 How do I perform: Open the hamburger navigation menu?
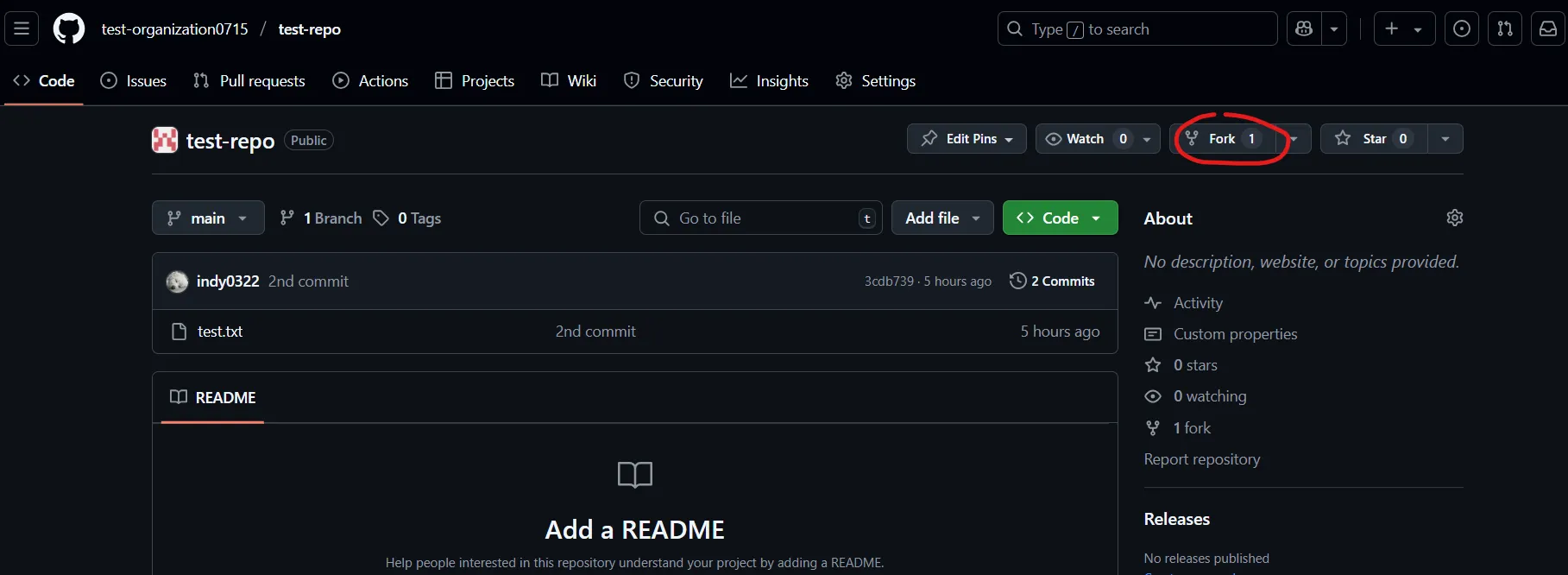[22, 28]
